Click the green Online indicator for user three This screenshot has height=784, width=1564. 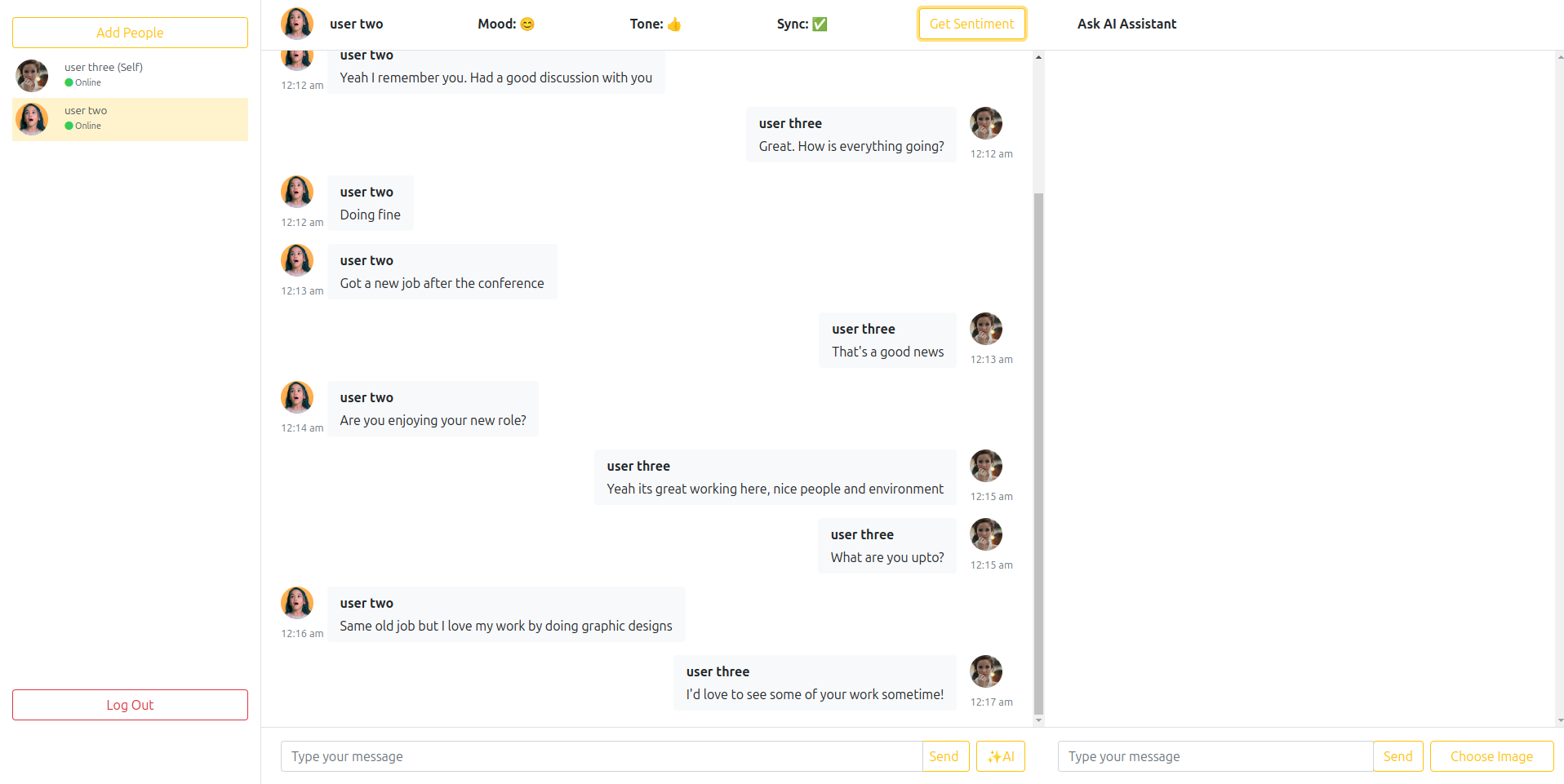[69, 82]
